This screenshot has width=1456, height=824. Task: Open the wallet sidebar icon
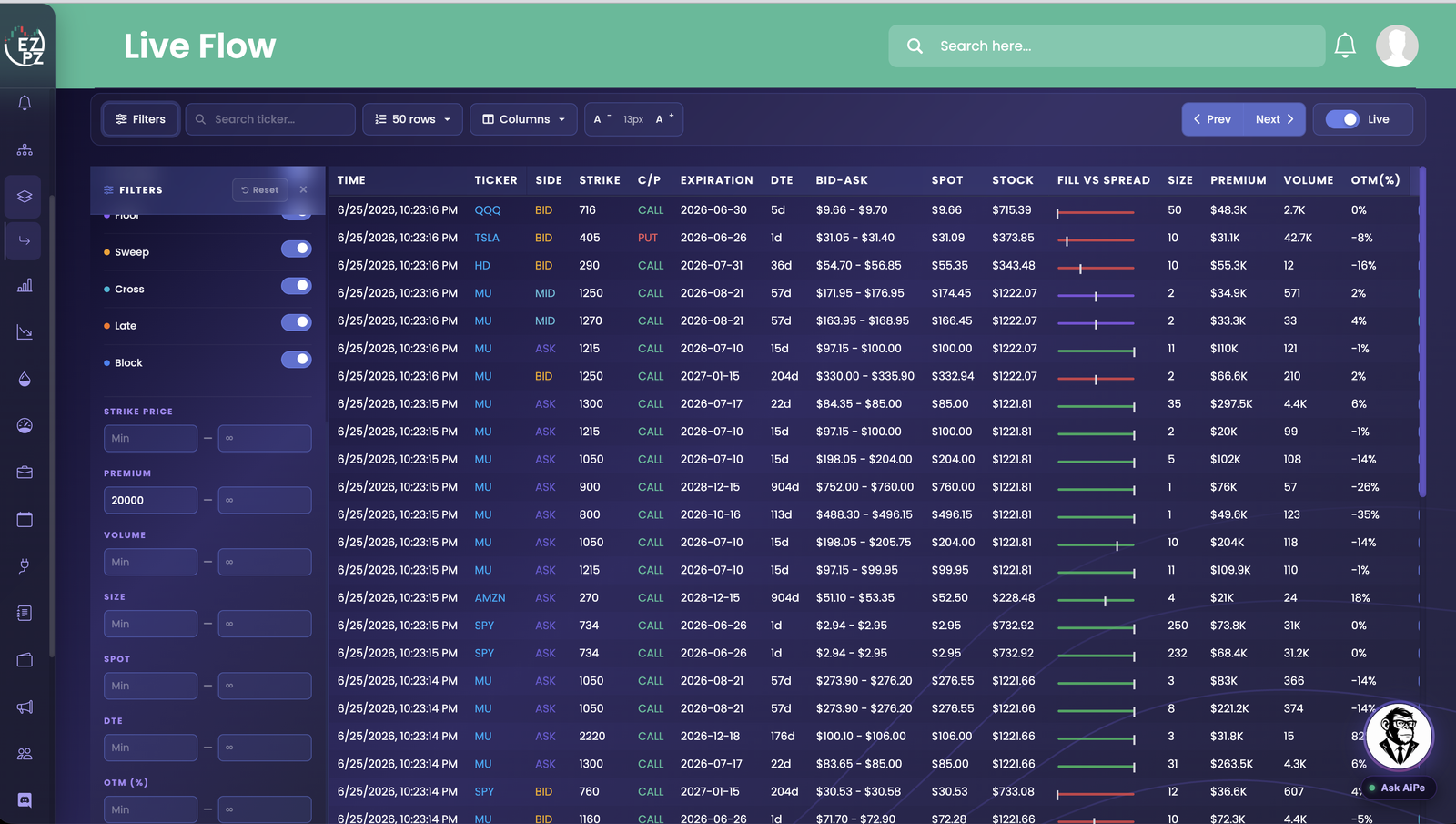pos(25,659)
